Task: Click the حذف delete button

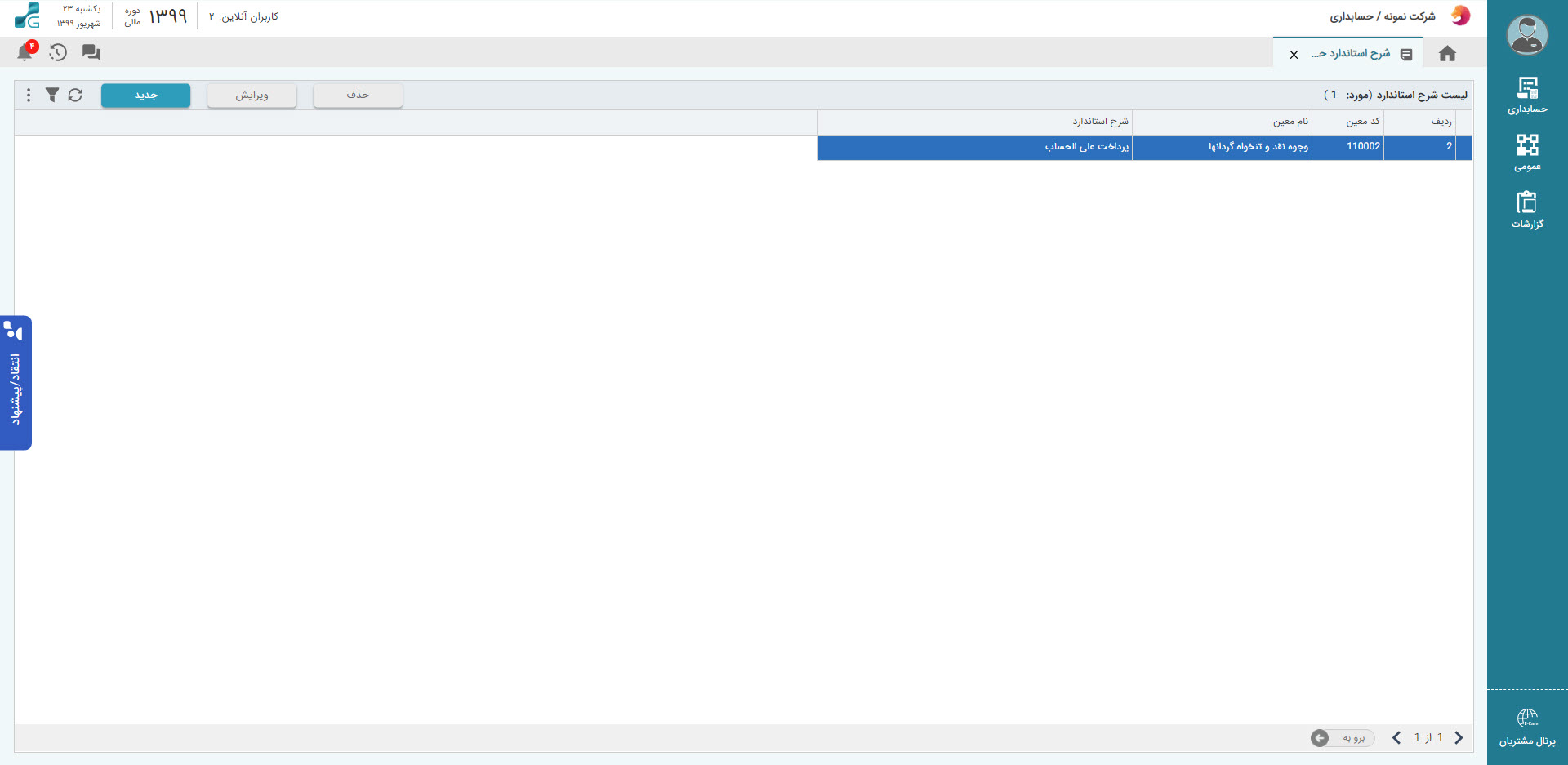Action: click(358, 96)
